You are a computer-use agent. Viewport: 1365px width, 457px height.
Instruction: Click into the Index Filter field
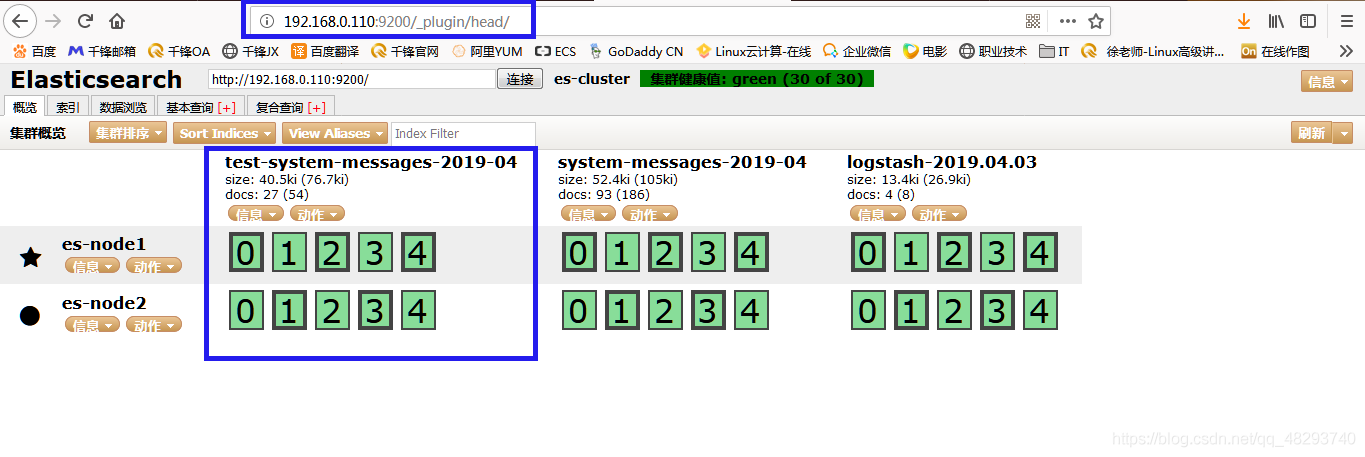point(463,133)
